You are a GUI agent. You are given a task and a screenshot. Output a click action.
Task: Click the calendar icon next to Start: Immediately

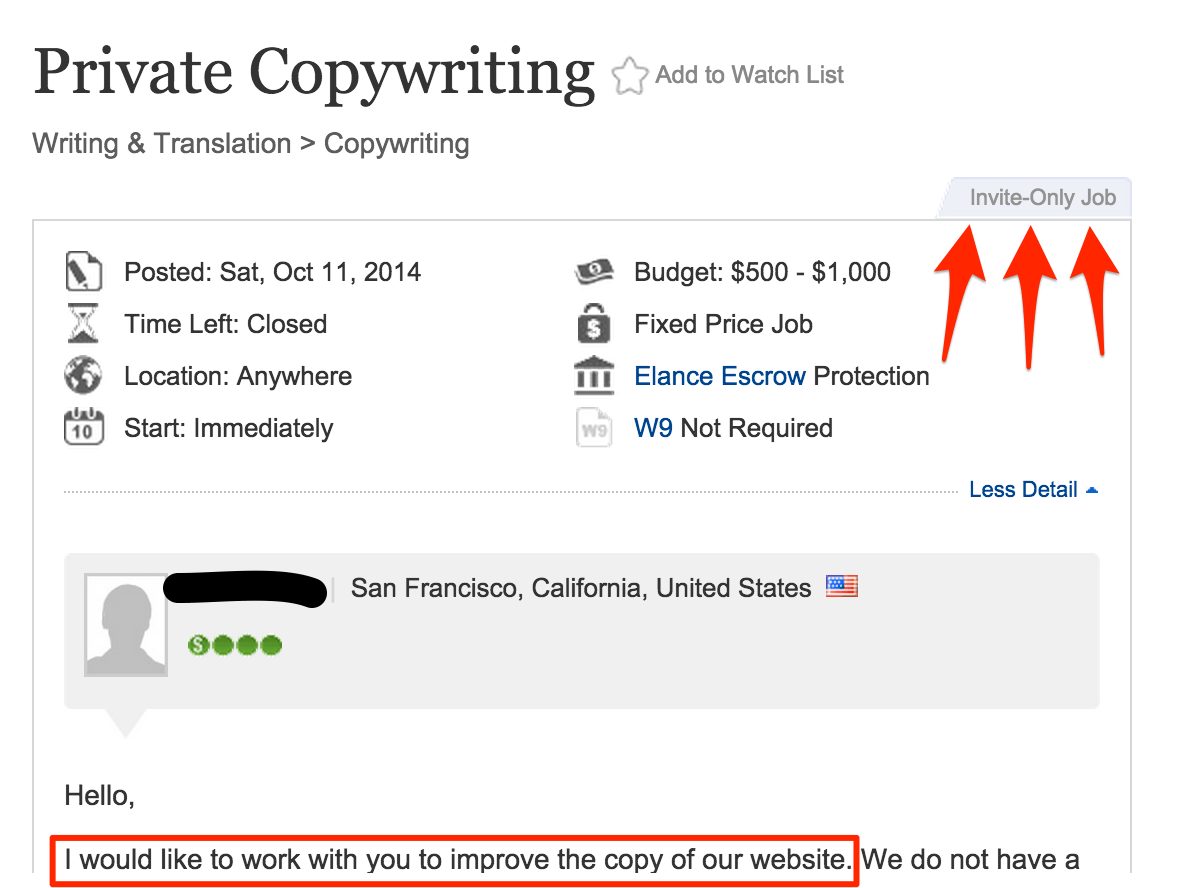(x=83, y=428)
